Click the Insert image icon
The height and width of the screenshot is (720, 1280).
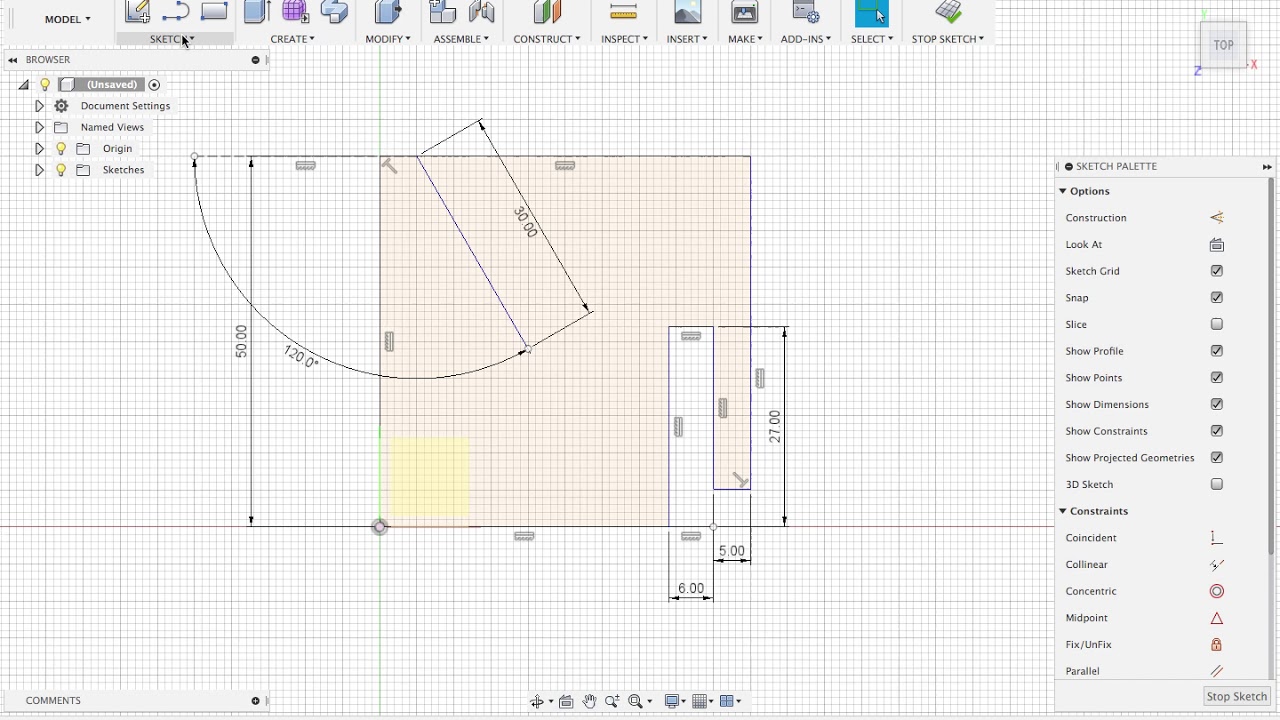[x=687, y=12]
